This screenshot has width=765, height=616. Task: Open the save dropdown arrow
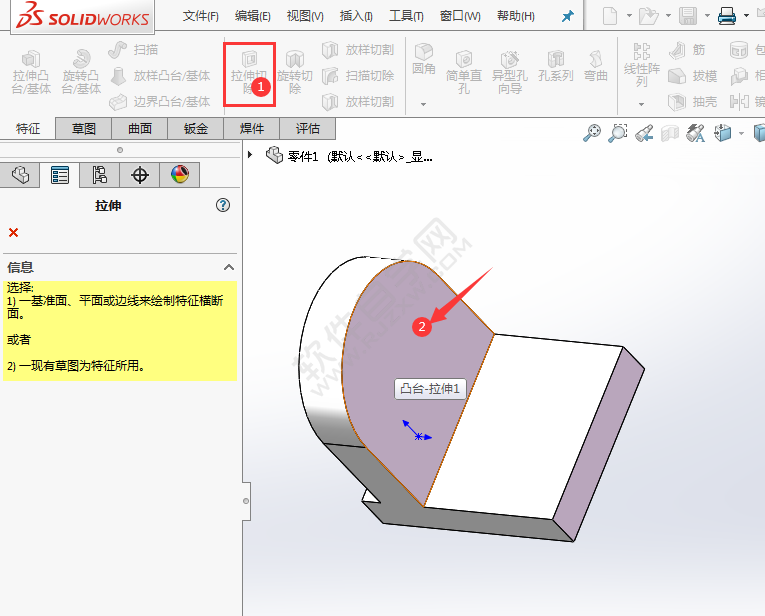click(707, 16)
